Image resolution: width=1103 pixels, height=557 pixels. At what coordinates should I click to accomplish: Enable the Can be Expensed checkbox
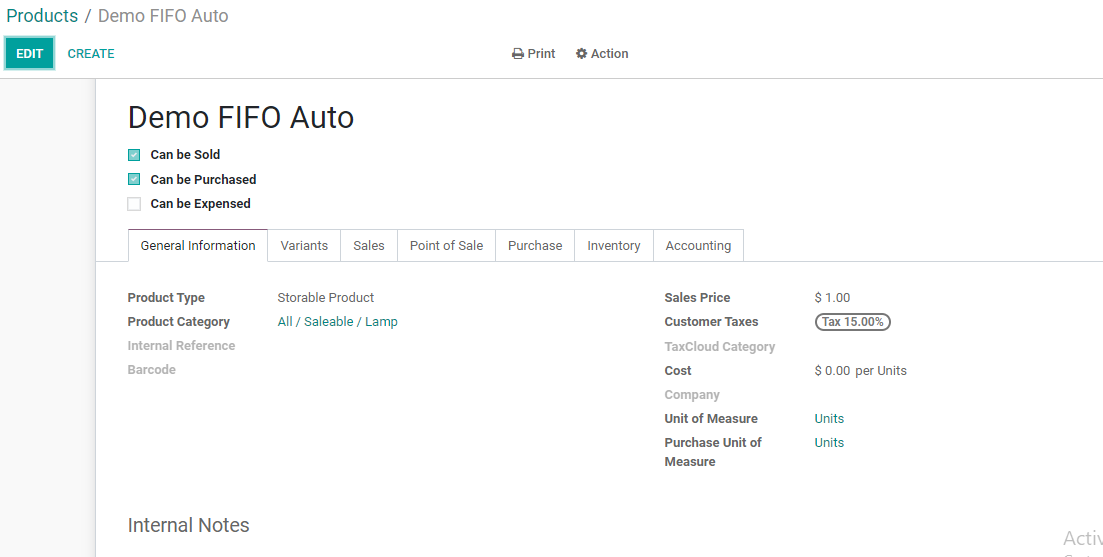134,204
